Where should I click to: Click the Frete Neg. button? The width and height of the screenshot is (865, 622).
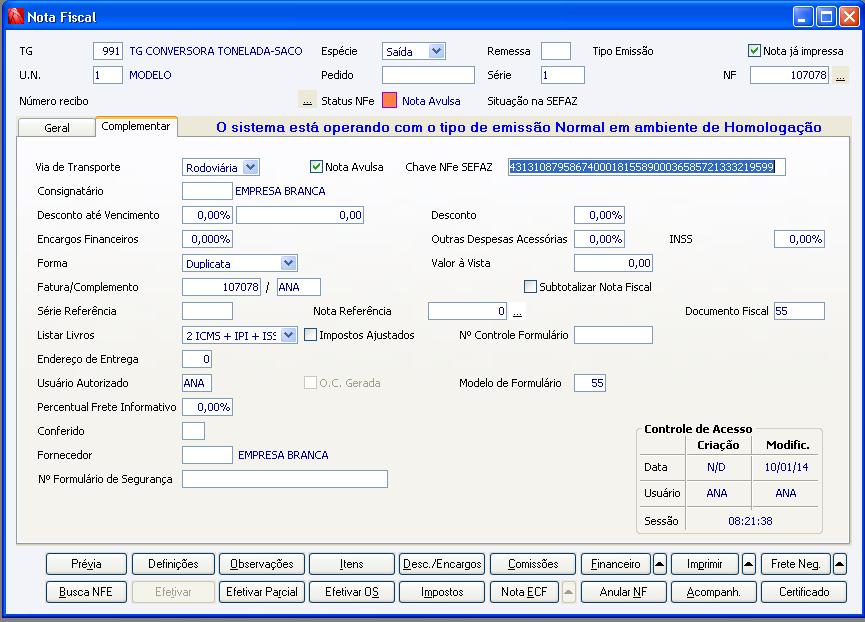[x=795, y=564]
